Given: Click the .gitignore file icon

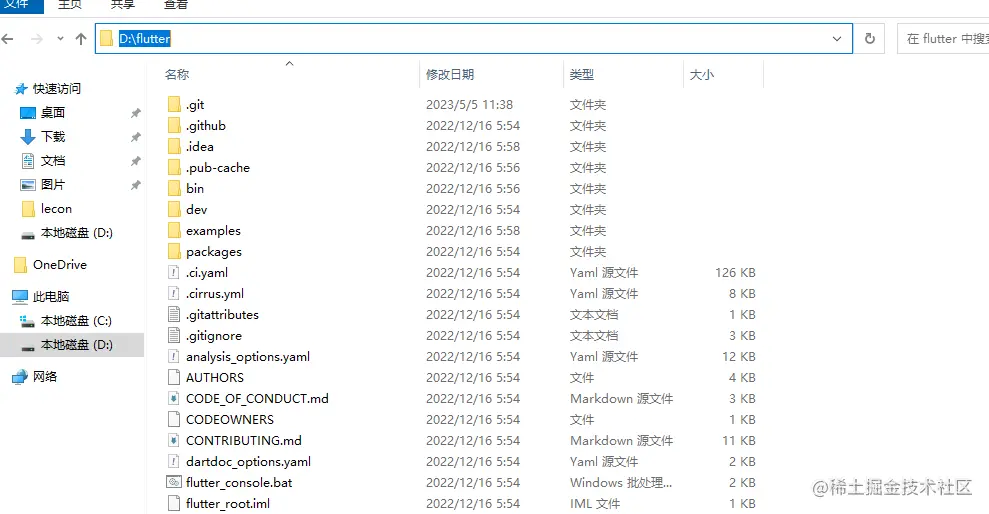Looking at the screenshot, I should tap(174, 336).
